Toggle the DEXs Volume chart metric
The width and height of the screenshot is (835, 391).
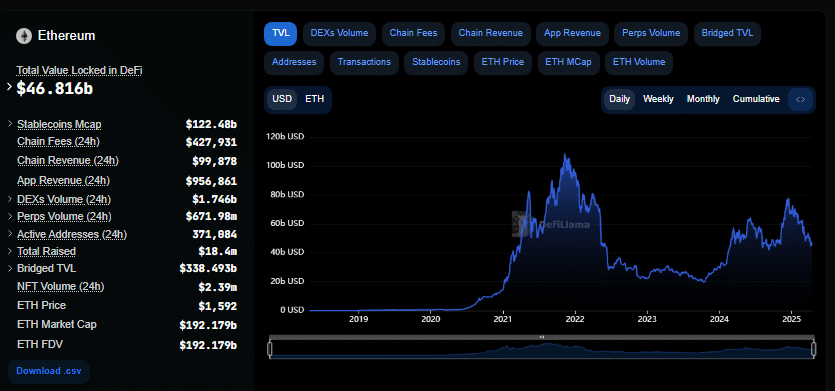click(339, 34)
